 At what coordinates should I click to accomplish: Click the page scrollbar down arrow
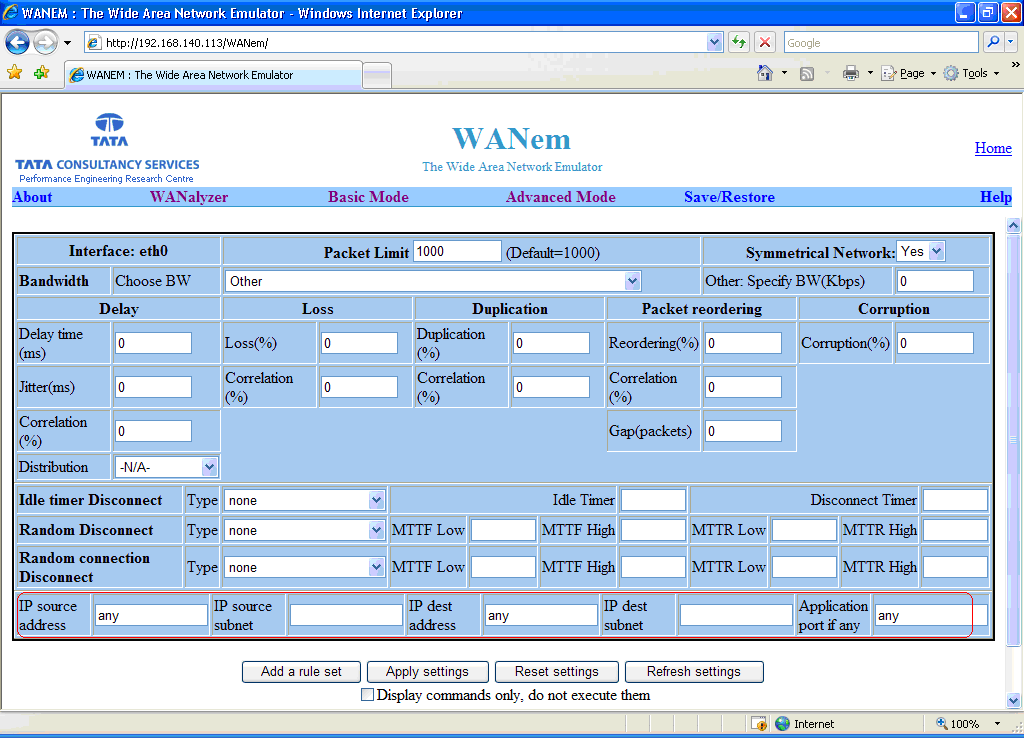click(x=1013, y=701)
